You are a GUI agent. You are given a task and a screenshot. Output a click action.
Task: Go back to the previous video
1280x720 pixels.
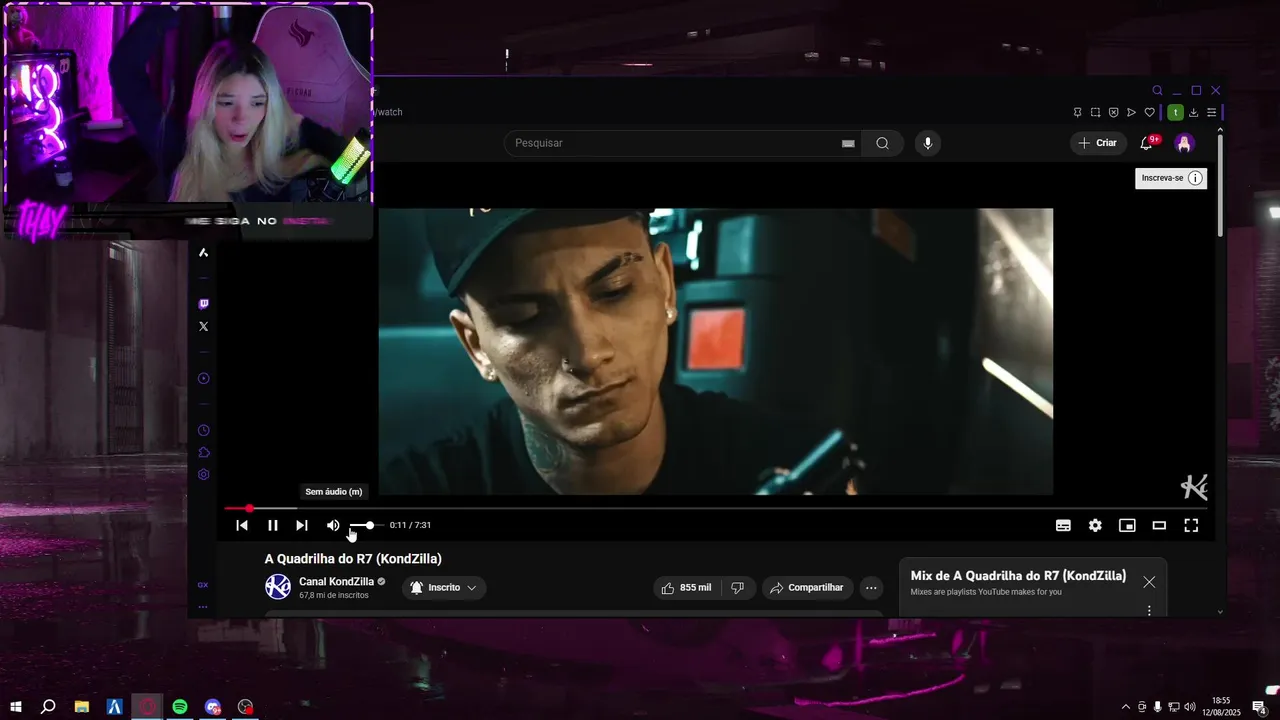pyautogui.click(x=242, y=525)
